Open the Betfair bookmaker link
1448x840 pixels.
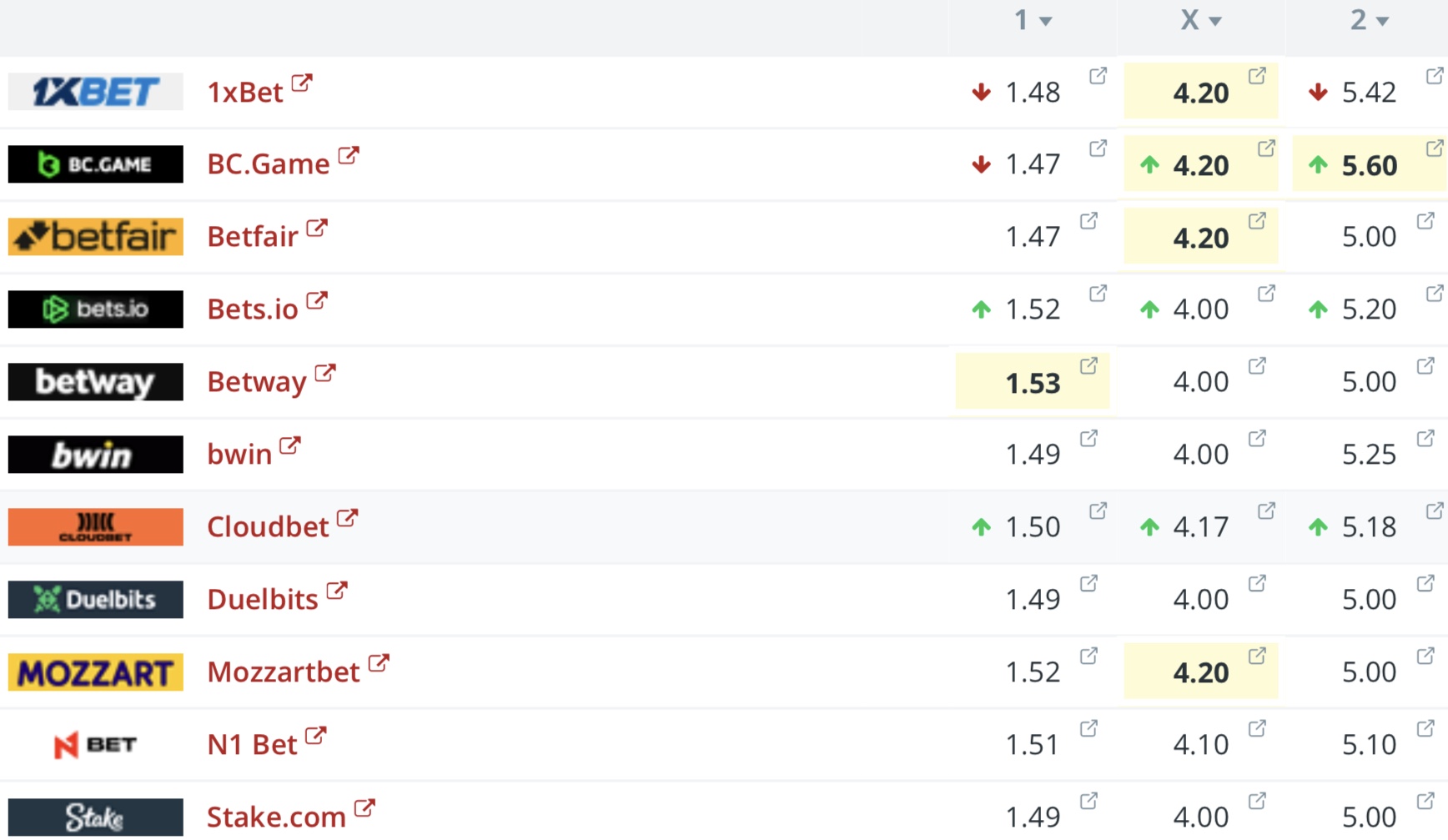(252, 237)
